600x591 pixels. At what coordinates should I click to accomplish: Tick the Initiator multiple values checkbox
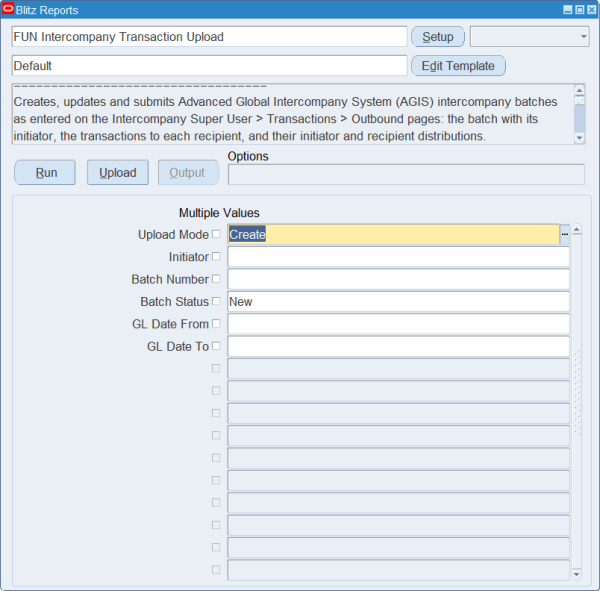pyautogui.click(x=216, y=256)
